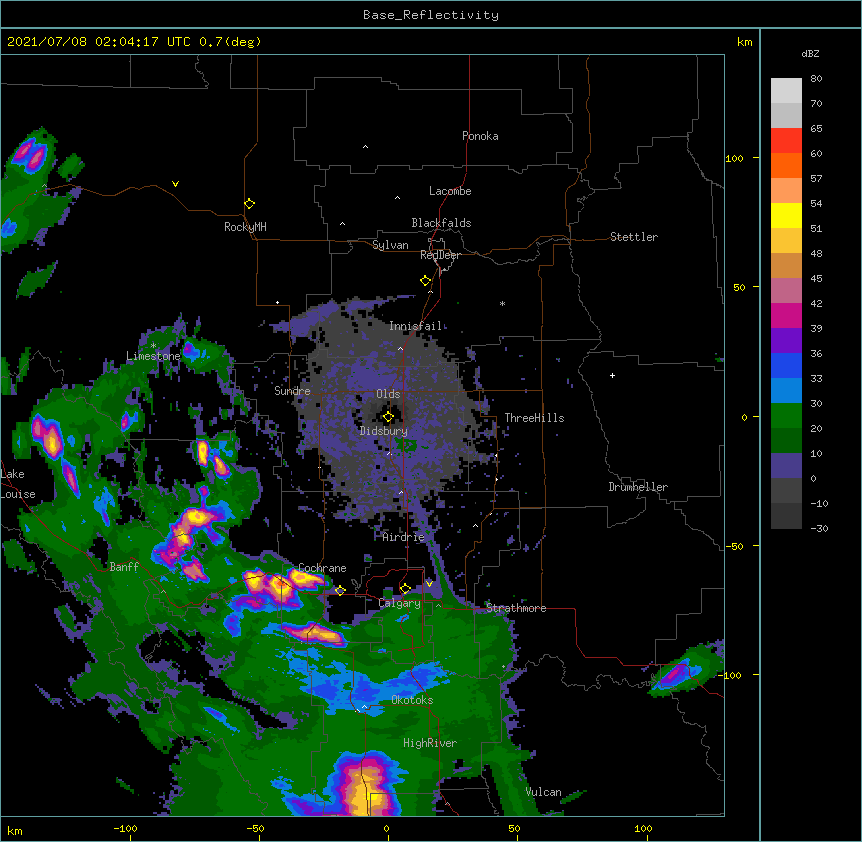Pick the blue 33–36 dBZ legend swatch
This screenshot has width=862, height=842.
786,365
